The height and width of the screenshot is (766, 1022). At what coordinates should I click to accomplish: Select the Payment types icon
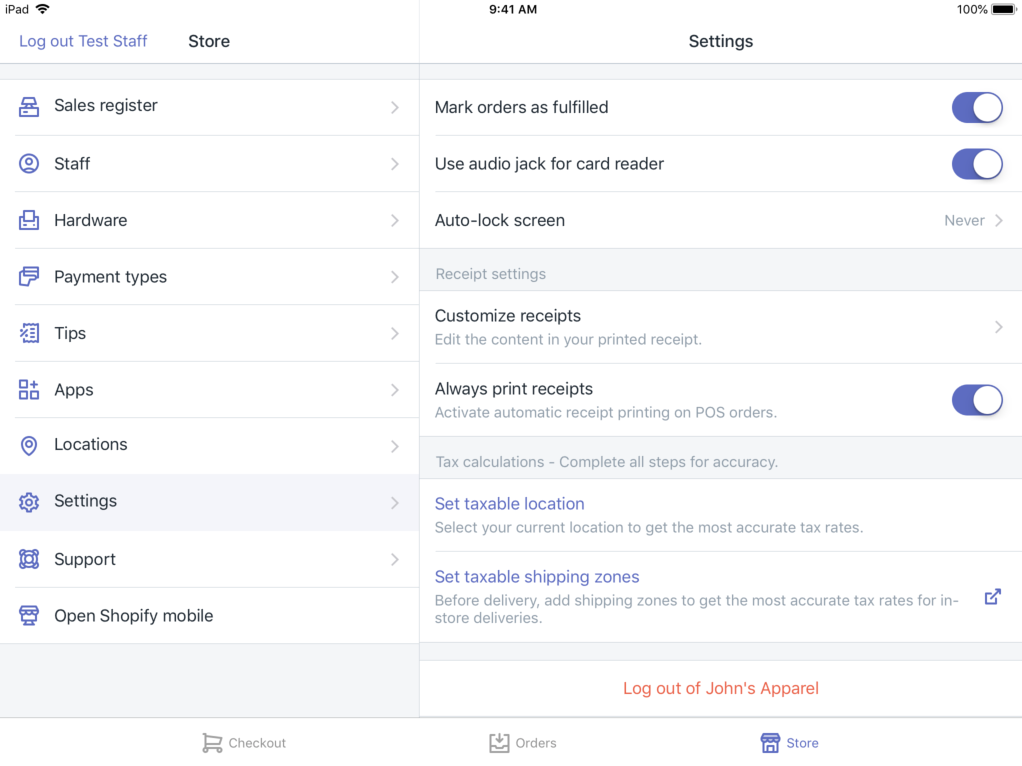28,276
